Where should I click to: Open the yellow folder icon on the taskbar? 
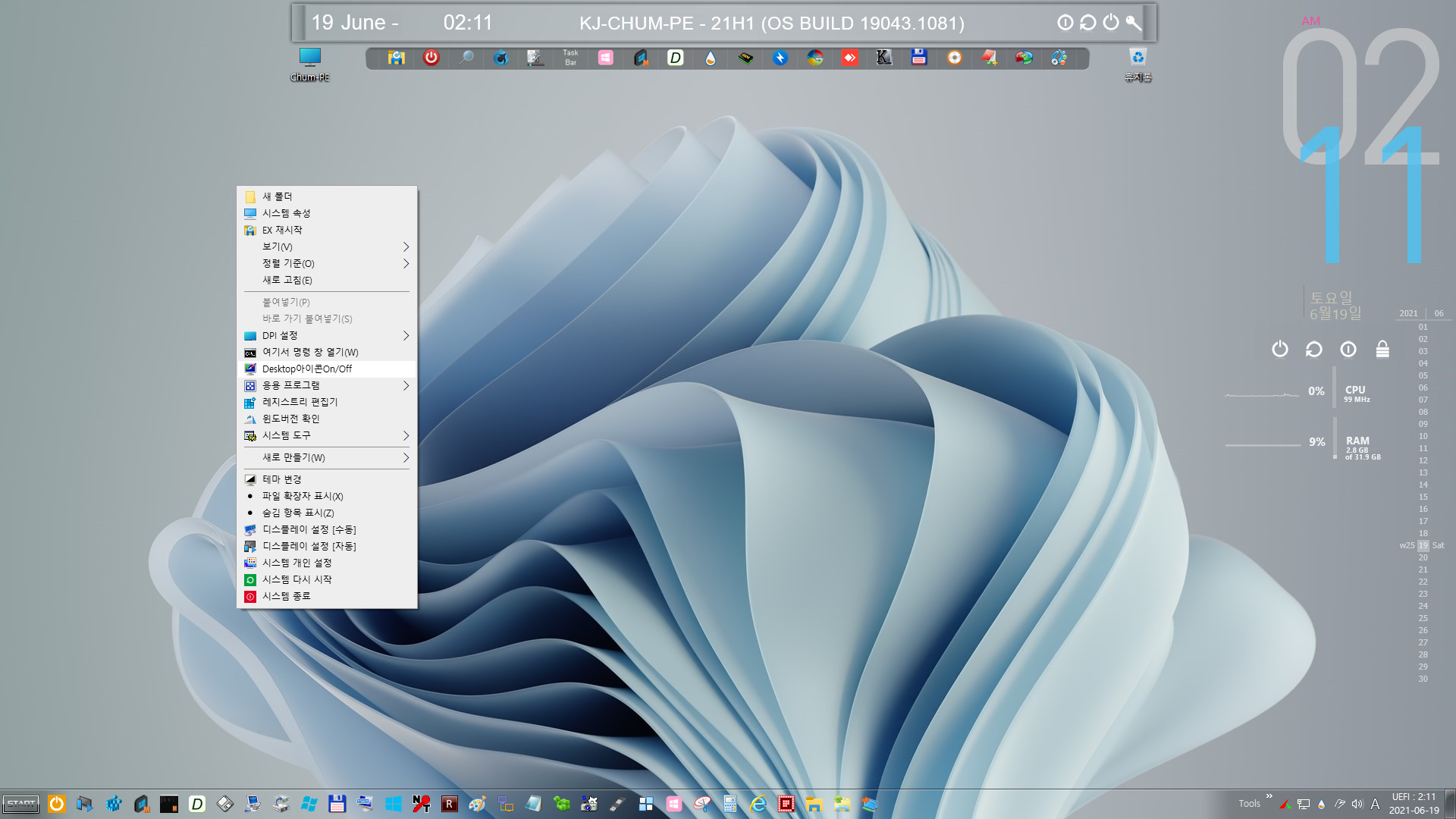[814, 804]
